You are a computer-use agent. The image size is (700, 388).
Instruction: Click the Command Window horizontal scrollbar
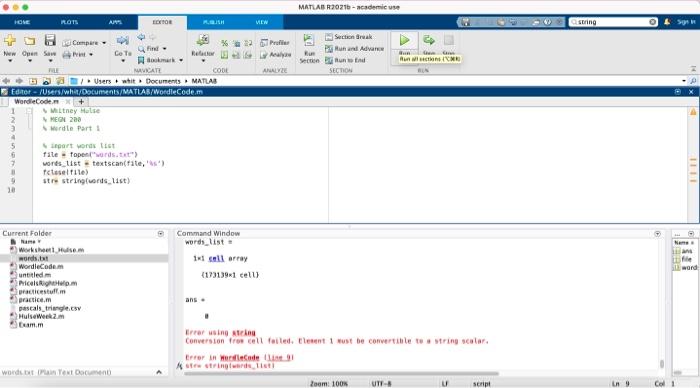tap(342, 374)
